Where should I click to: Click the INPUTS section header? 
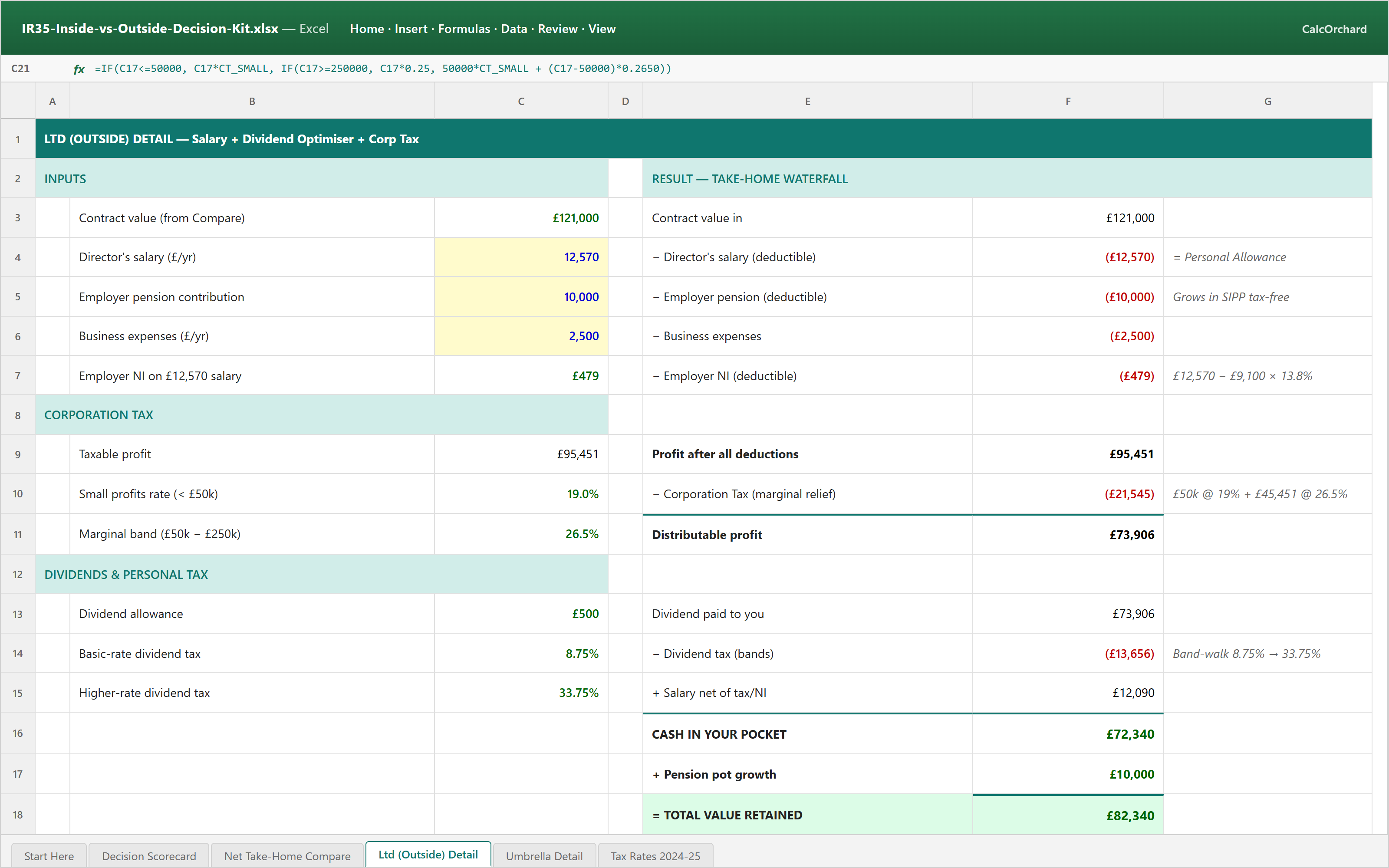(321, 178)
